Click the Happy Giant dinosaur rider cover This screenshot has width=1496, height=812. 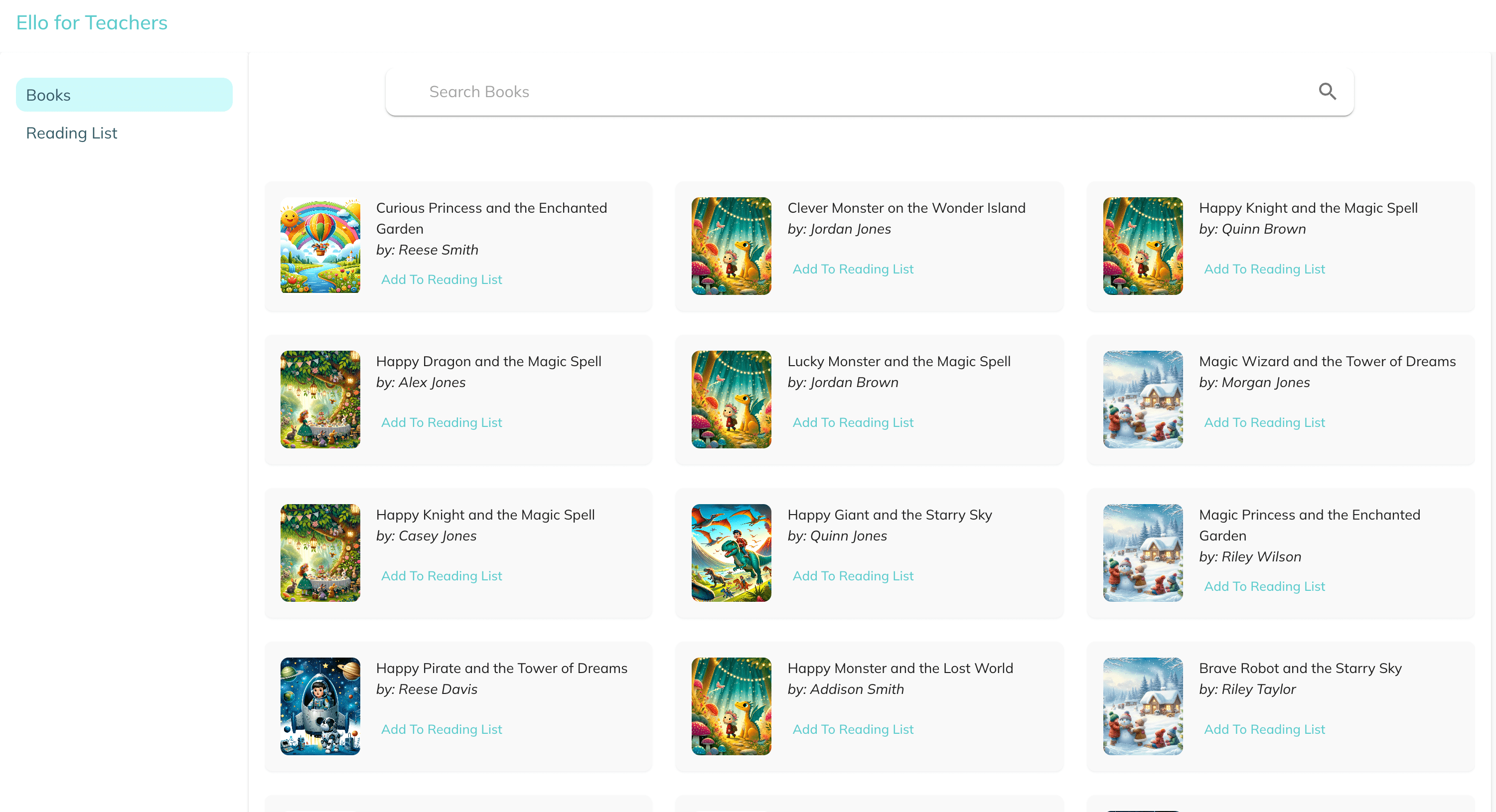click(x=731, y=552)
